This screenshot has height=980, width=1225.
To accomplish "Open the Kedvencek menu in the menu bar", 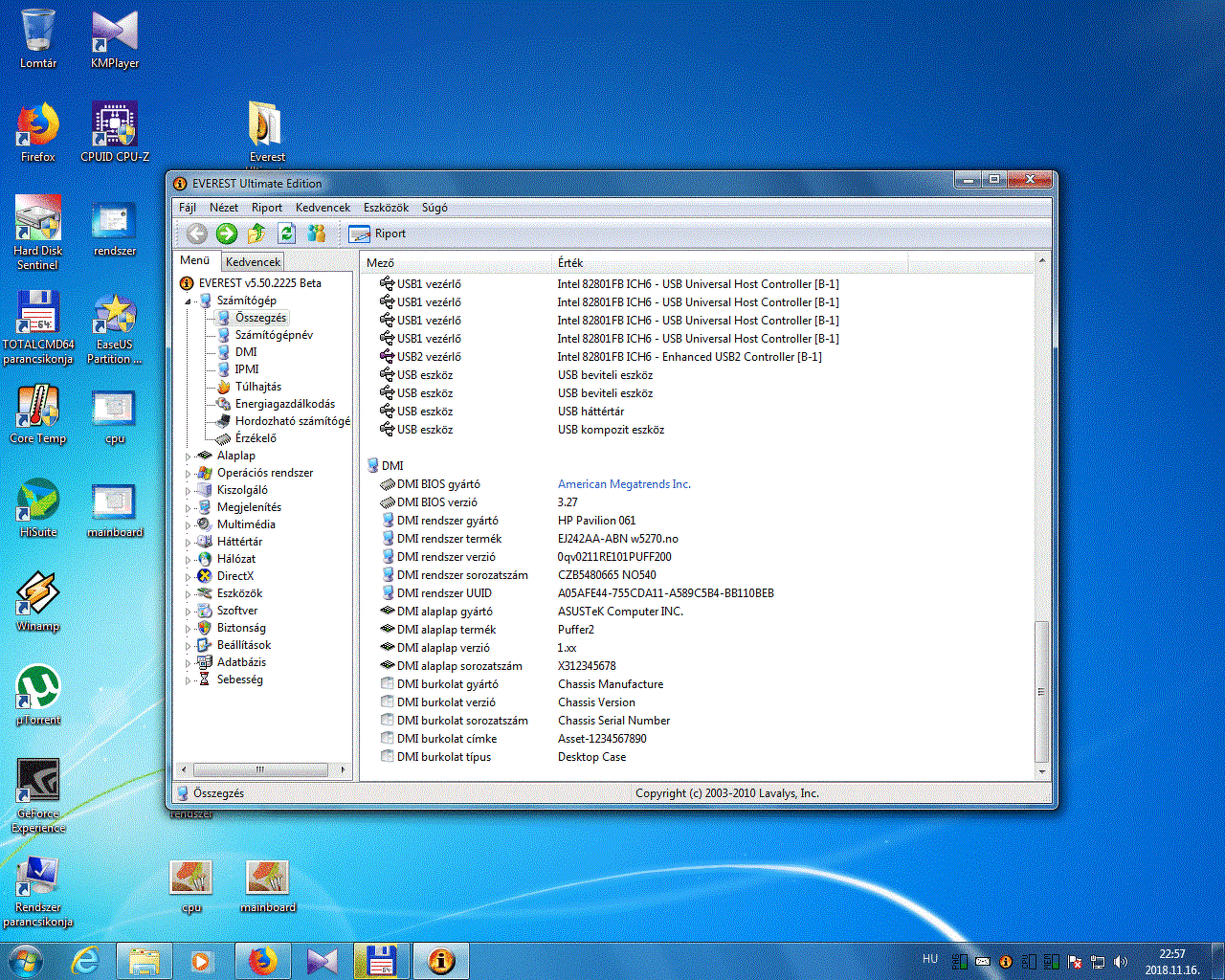I will tap(323, 208).
